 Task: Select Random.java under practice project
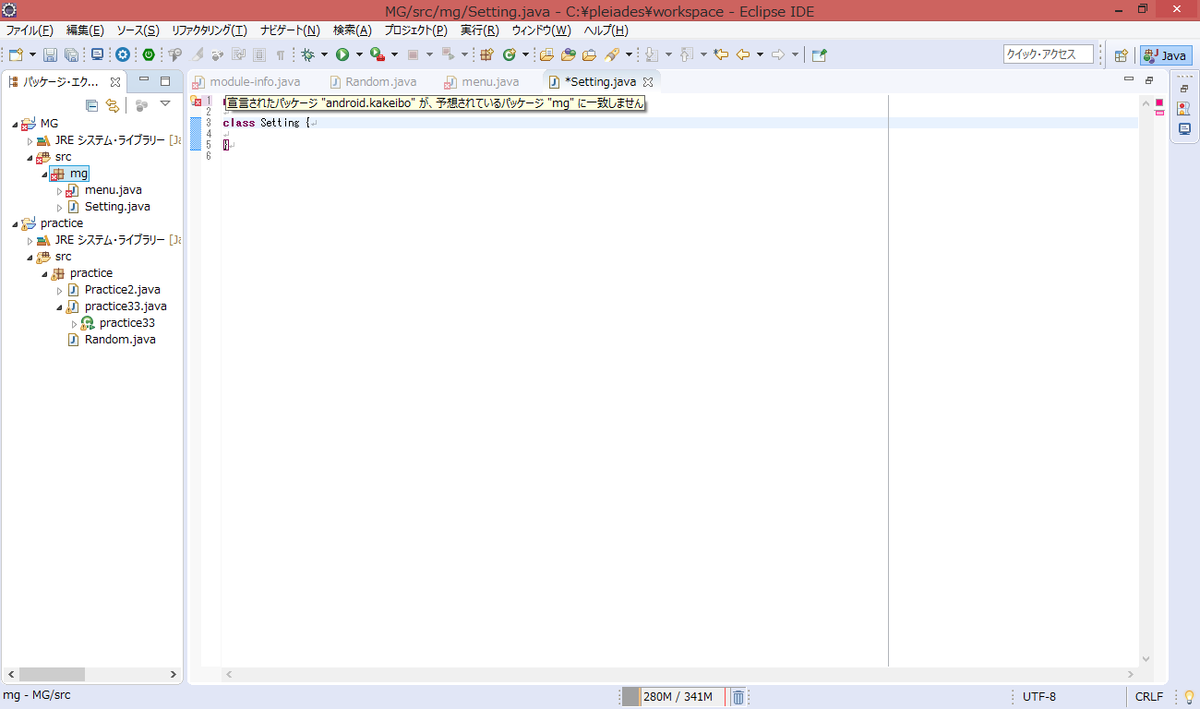coord(120,340)
